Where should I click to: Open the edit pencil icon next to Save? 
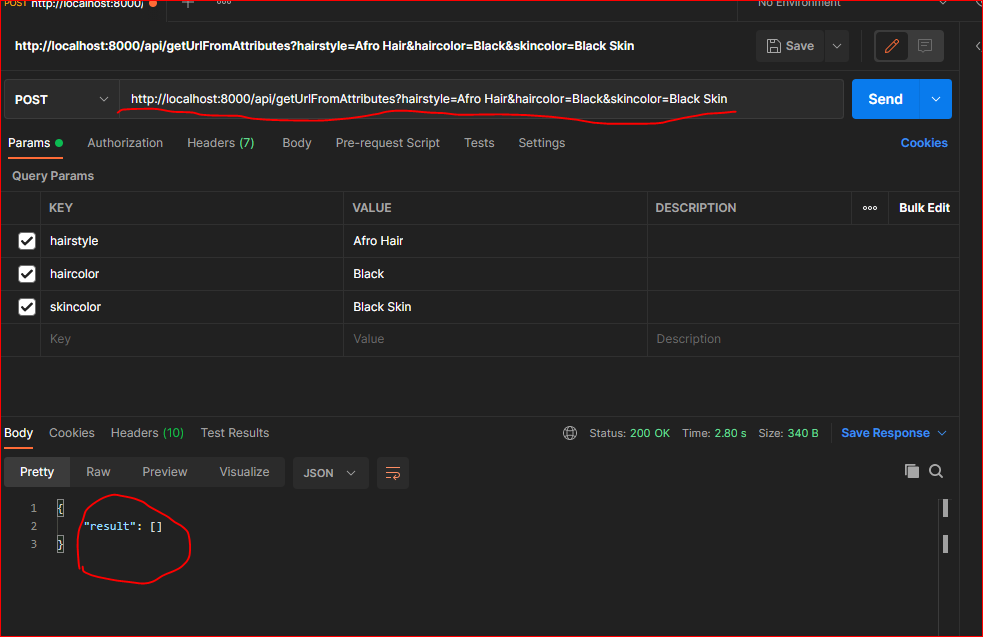pos(891,46)
